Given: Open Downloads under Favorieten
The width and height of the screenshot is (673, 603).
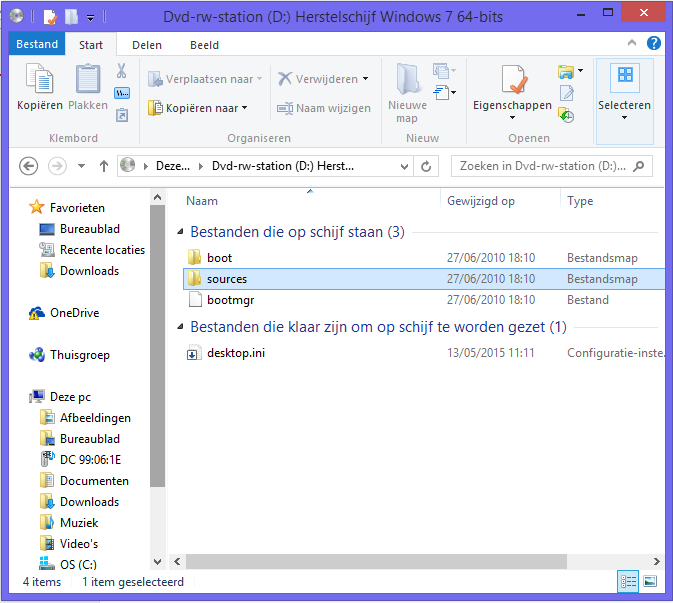Looking at the screenshot, I should pos(79,271).
